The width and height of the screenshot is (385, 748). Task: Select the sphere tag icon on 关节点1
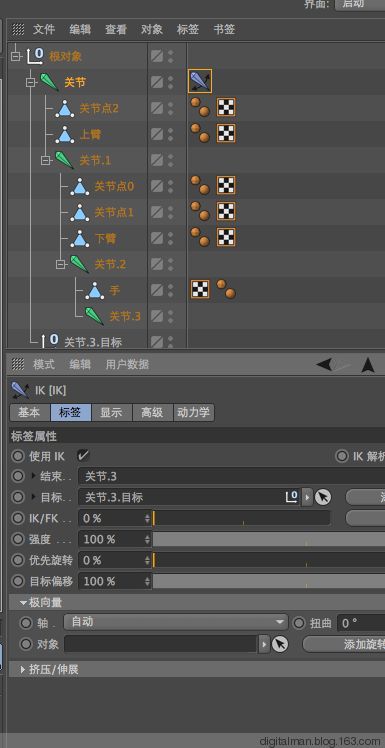click(200, 211)
